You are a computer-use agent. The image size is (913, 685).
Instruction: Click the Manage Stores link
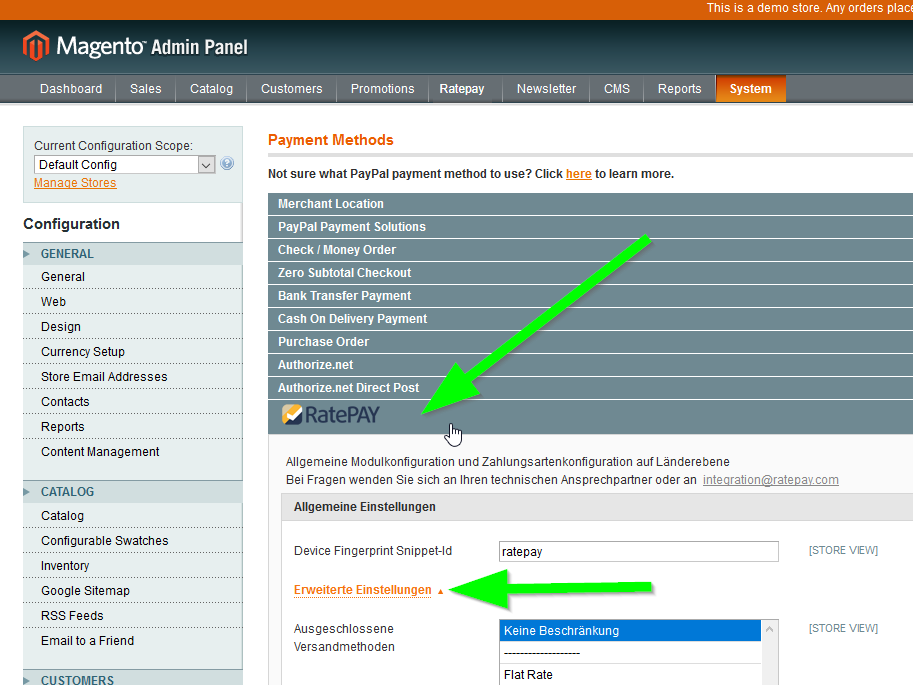(x=75, y=183)
